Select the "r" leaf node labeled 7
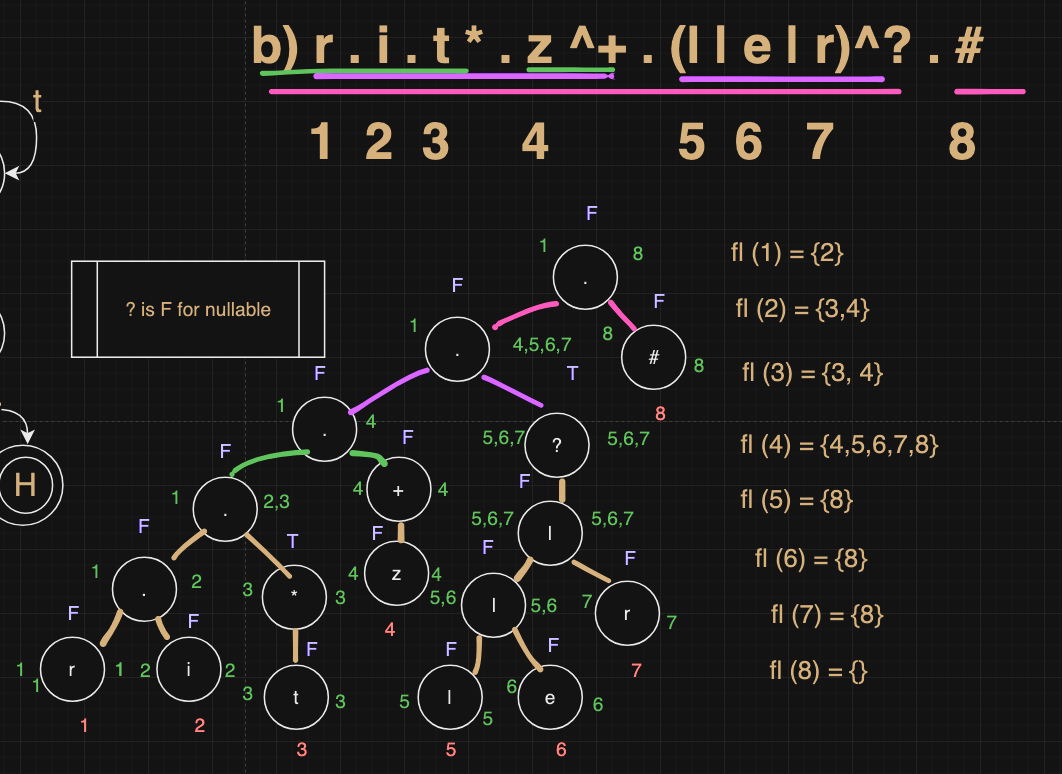The width and height of the screenshot is (1062, 774). [x=627, y=613]
